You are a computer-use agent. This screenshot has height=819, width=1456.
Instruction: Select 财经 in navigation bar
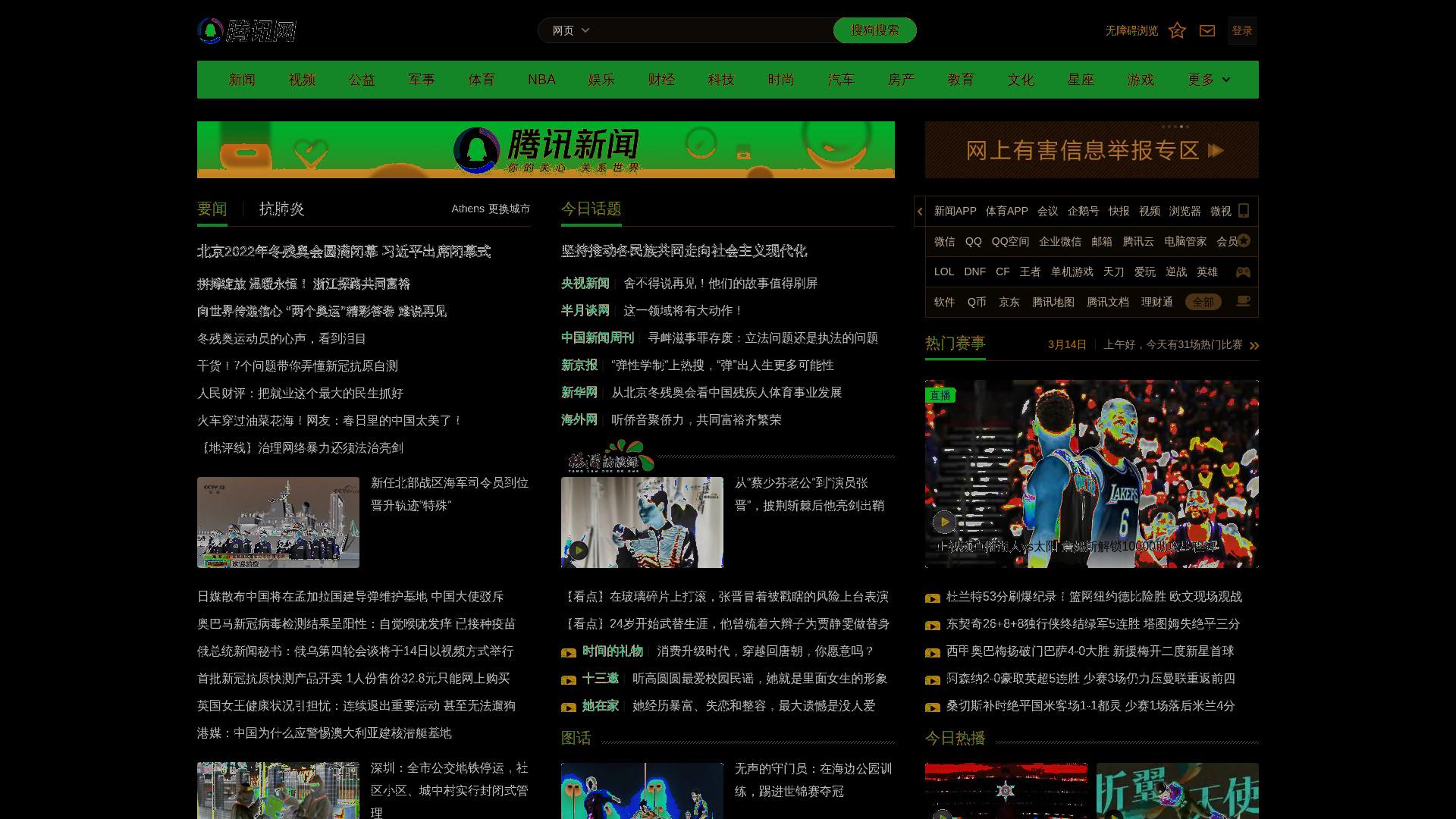[x=661, y=80]
